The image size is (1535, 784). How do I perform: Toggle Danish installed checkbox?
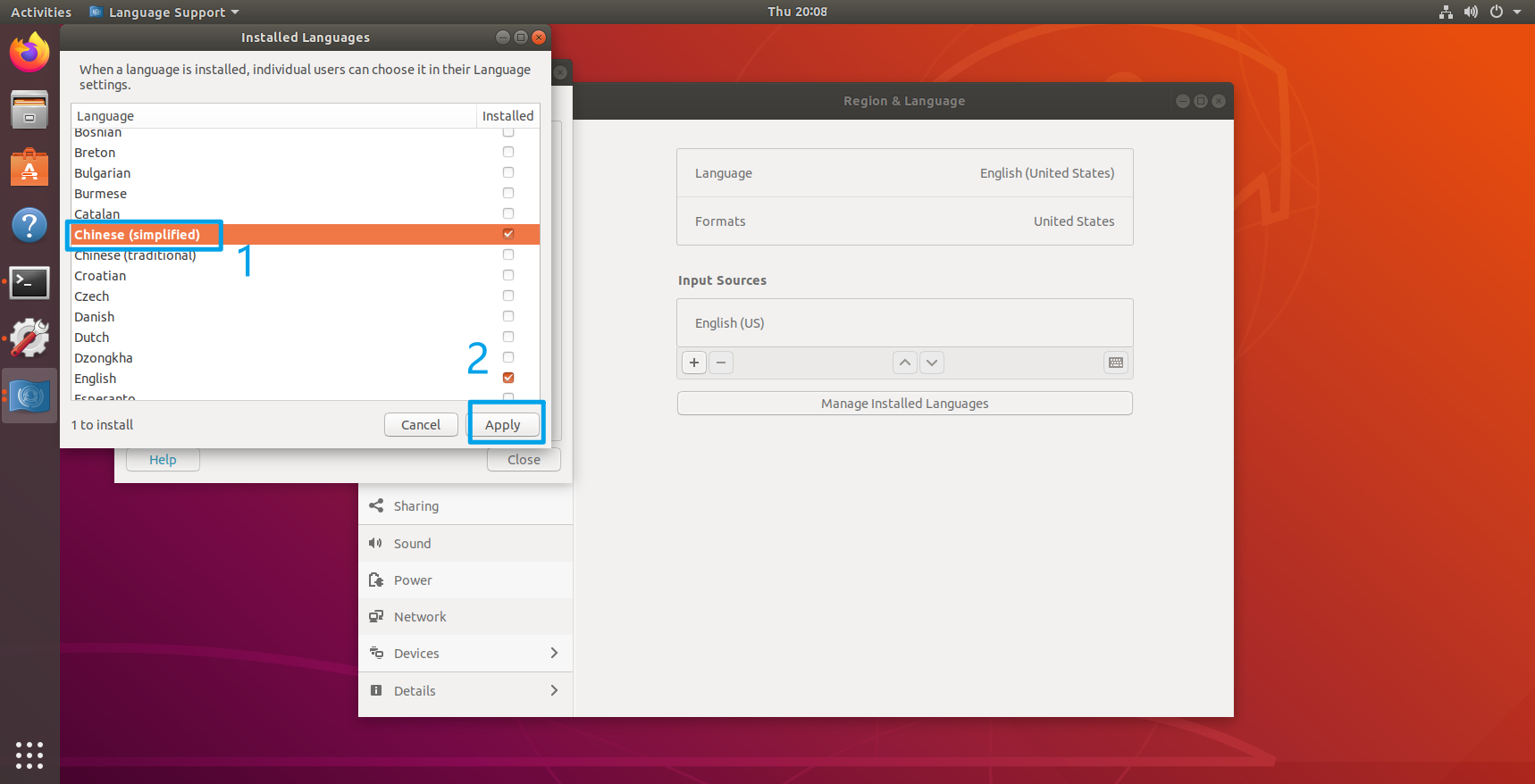coord(508,316)
